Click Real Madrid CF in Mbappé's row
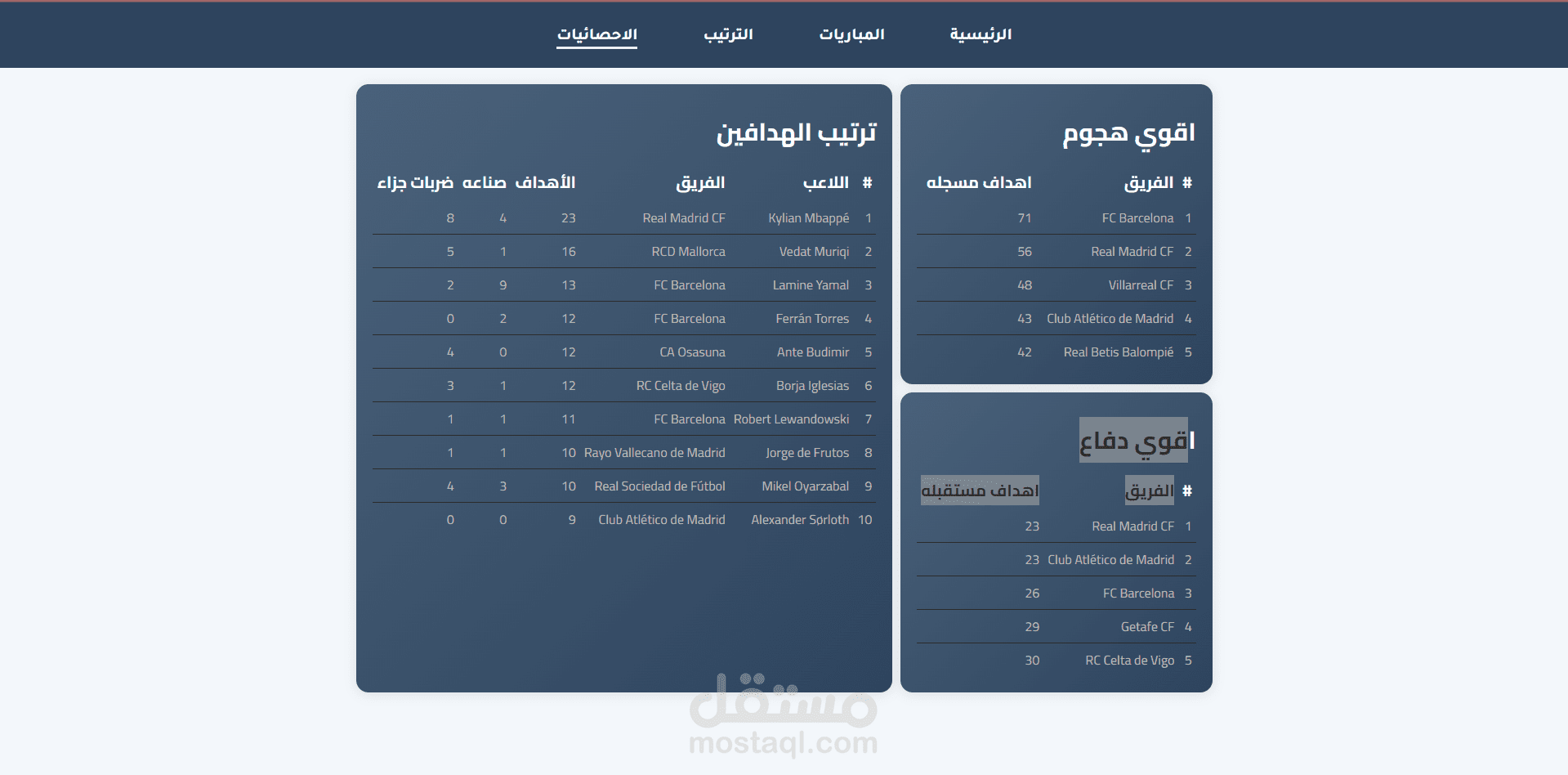Viewport: 1568px width, 775px height. pos(683,218)
